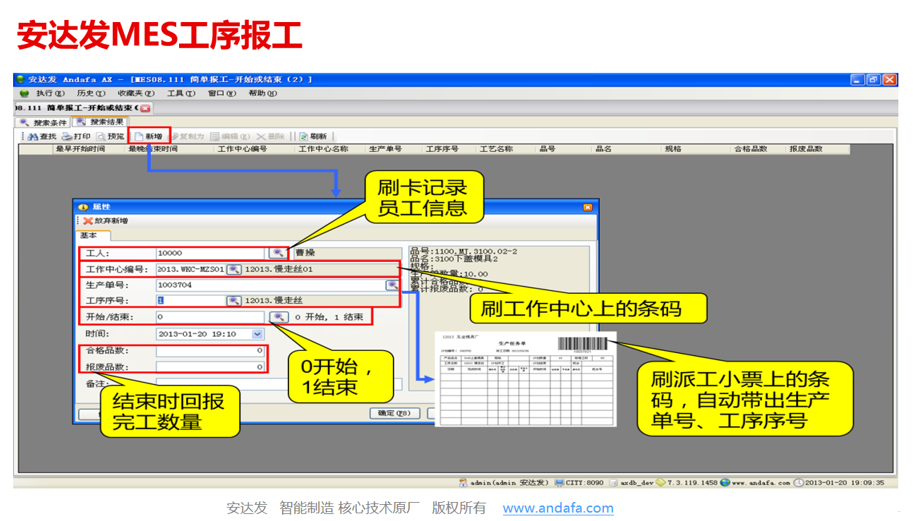
Task: Switch to the 搜索结果 tab
Action: (100, 122)
